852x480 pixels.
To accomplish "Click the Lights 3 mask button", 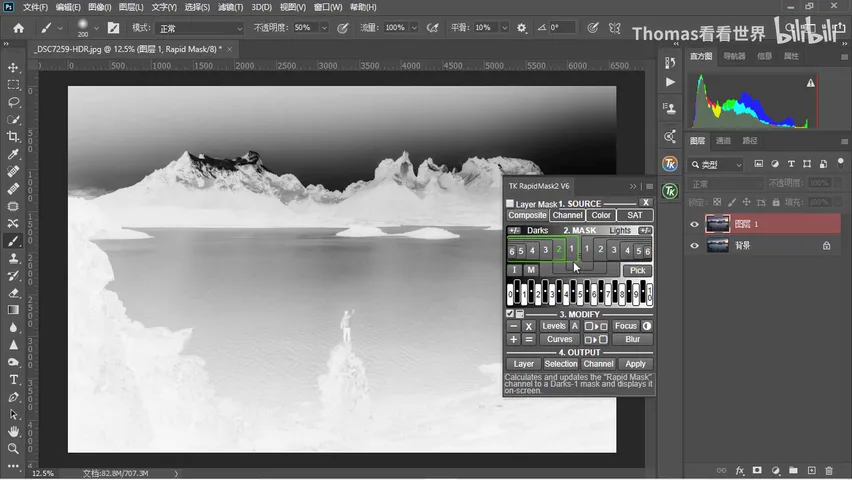I will click(x=614, y=250).
